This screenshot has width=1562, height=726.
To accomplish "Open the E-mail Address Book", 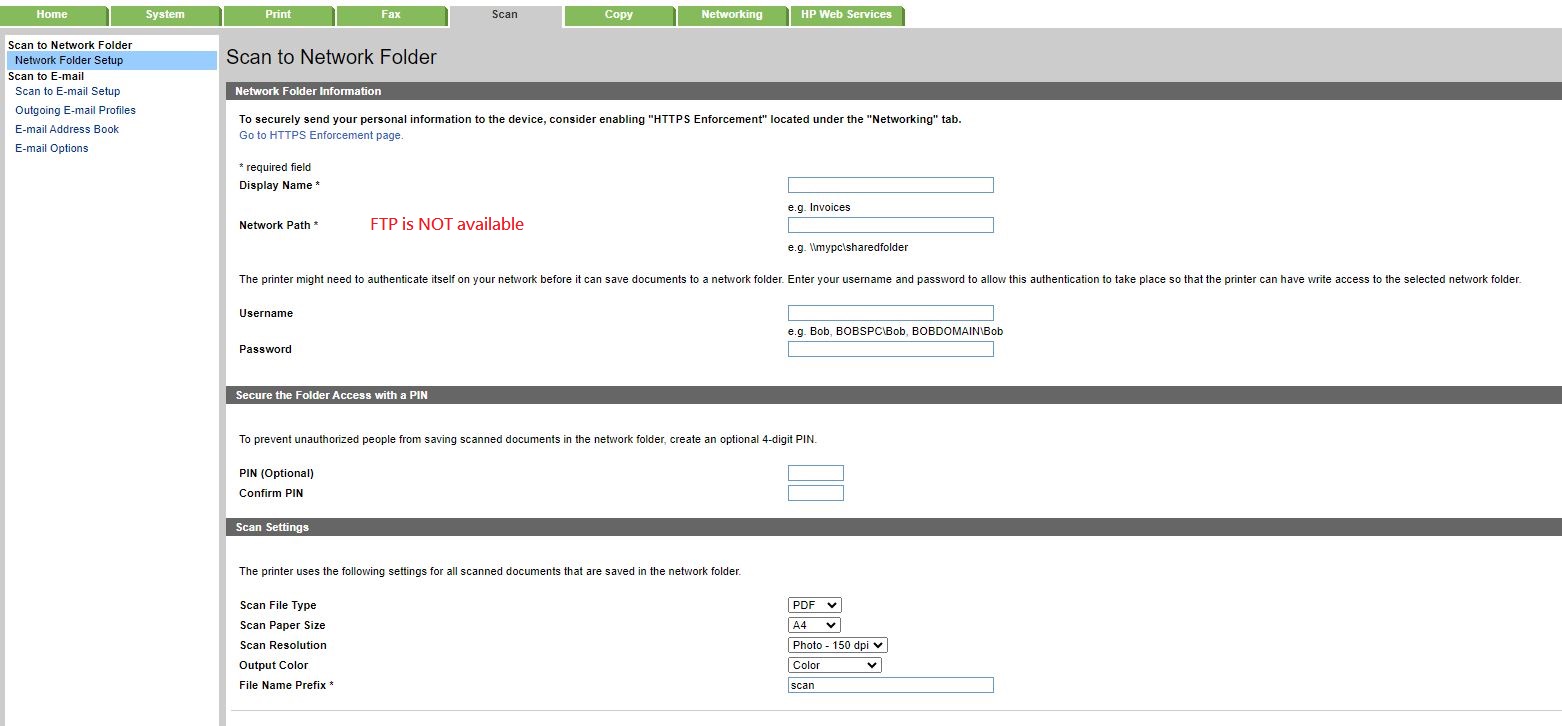I will (x=67, y=129).
